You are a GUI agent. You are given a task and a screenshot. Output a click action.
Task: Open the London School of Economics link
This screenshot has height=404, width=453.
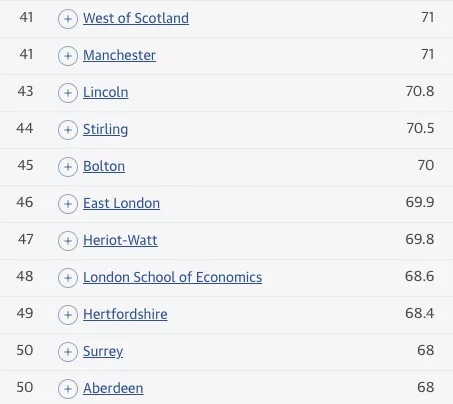click(172, 277)
